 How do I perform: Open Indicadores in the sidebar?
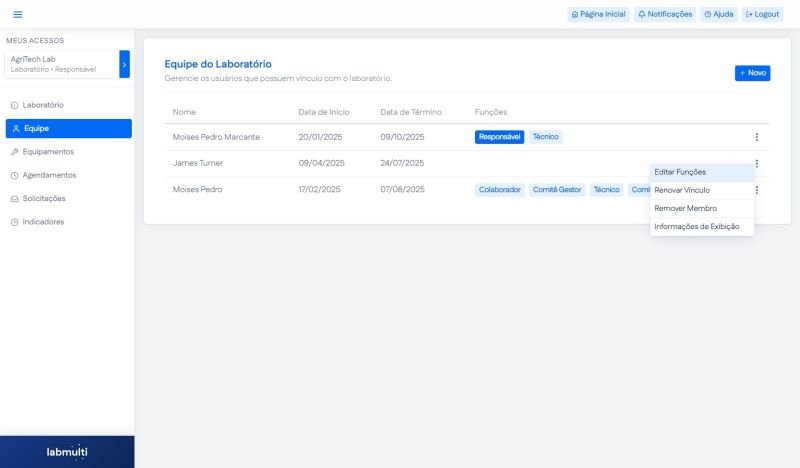coord(43,222)
